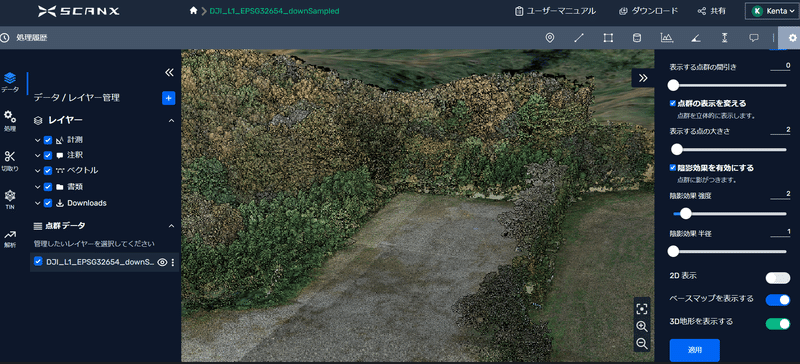The height and width of the screenshot is (364, 800).
Task: Switch to the 処理 sidebar tab
Action: pos(10,121)
